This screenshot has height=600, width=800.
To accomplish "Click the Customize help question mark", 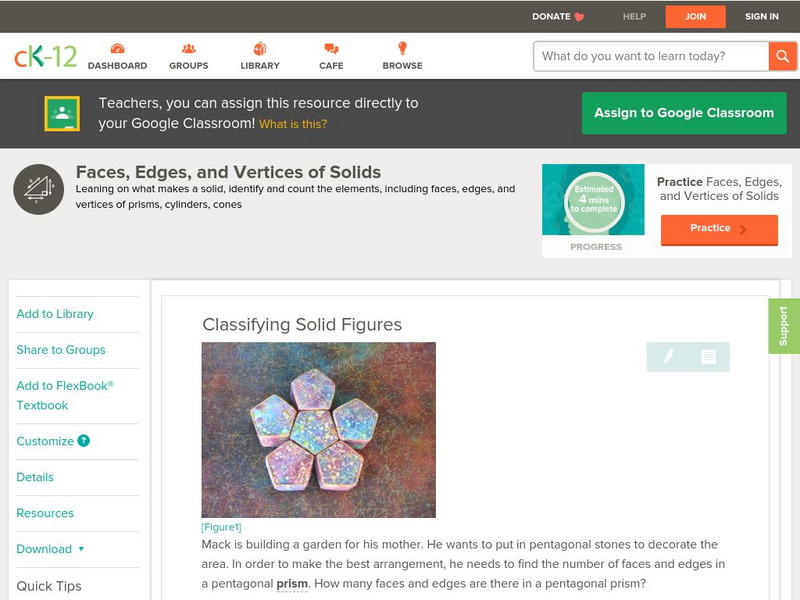I will coord(84,441).
